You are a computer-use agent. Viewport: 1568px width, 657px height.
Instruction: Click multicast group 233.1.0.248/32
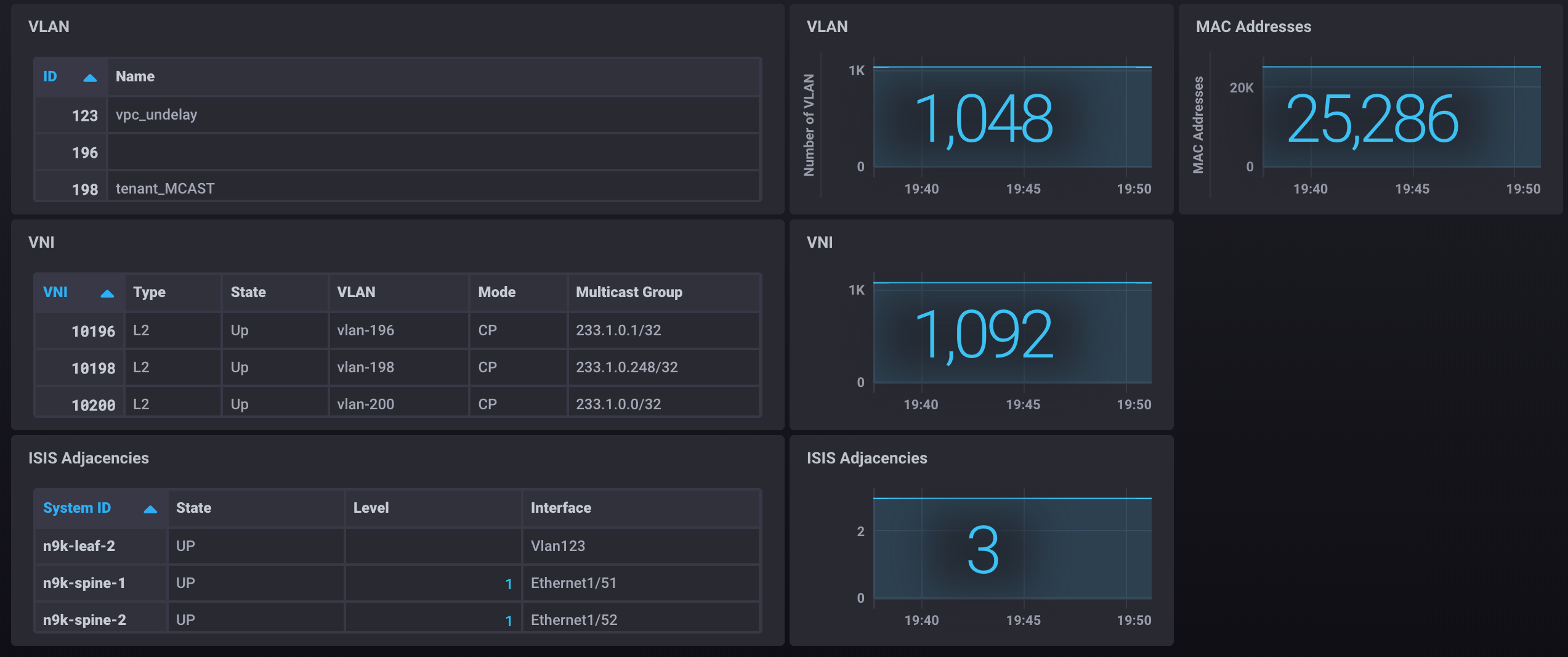663,368
